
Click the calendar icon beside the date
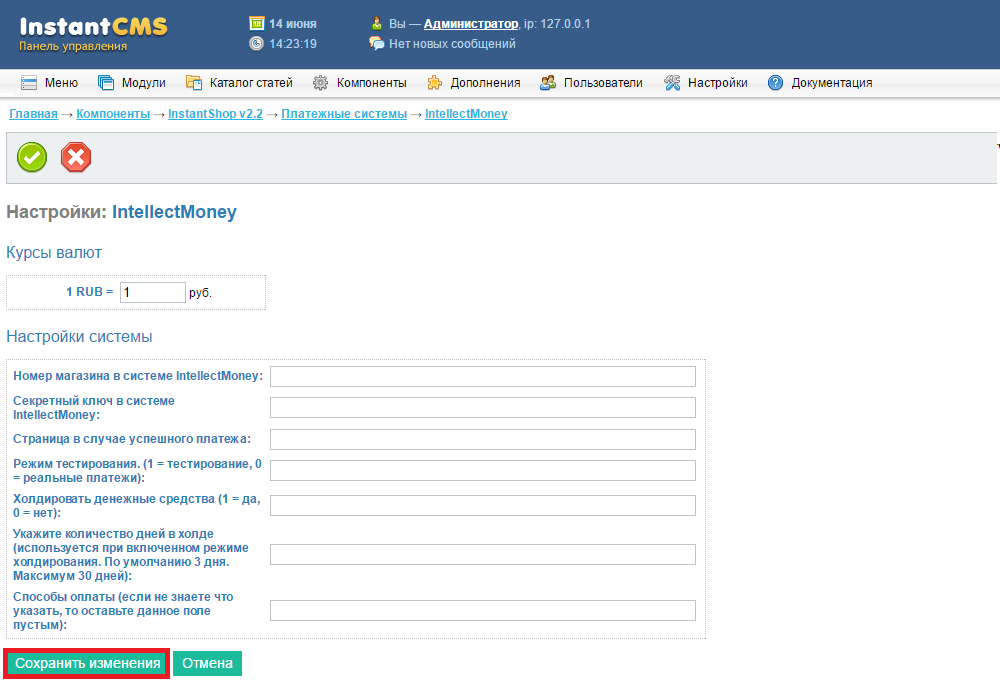(256, 23)
